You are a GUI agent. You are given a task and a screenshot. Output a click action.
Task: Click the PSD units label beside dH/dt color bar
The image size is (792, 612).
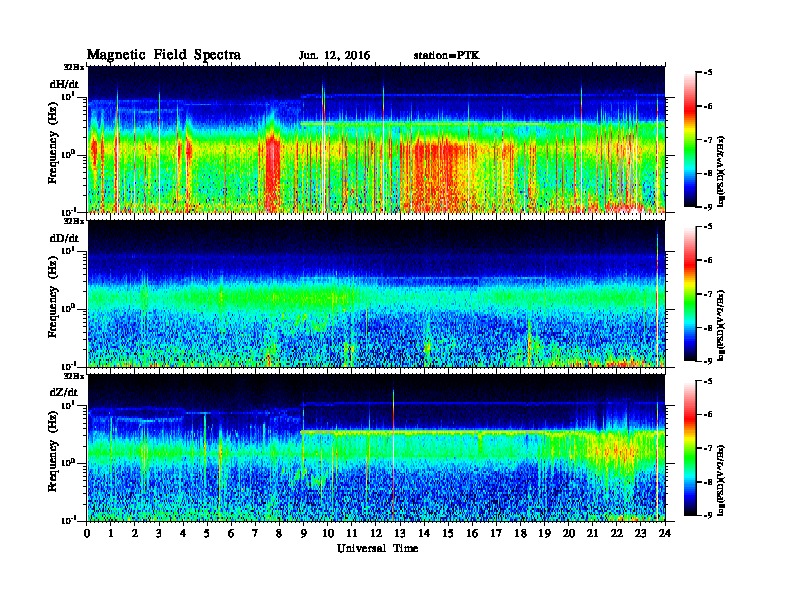point(722,171)
